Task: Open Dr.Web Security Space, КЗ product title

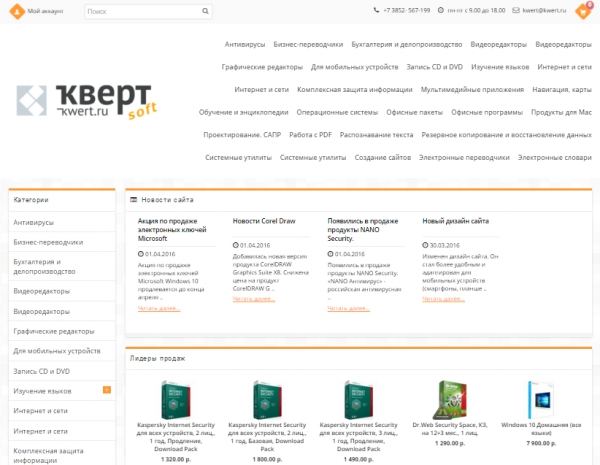Action: click(x=450, y=429)
